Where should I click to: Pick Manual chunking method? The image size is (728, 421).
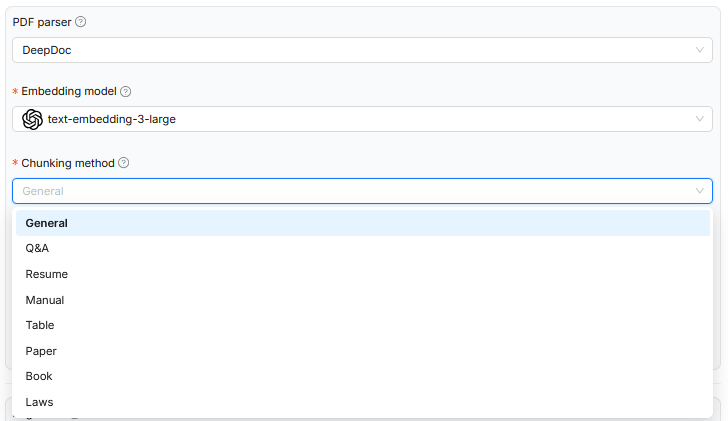pyautogui.click(x=363, y=300)
